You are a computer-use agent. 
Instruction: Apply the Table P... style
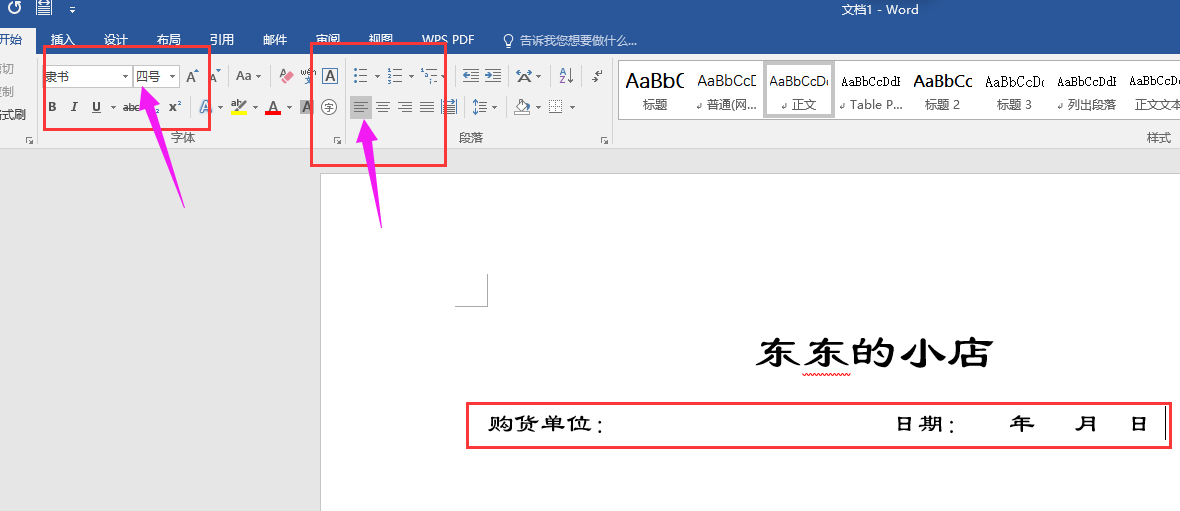871,90
